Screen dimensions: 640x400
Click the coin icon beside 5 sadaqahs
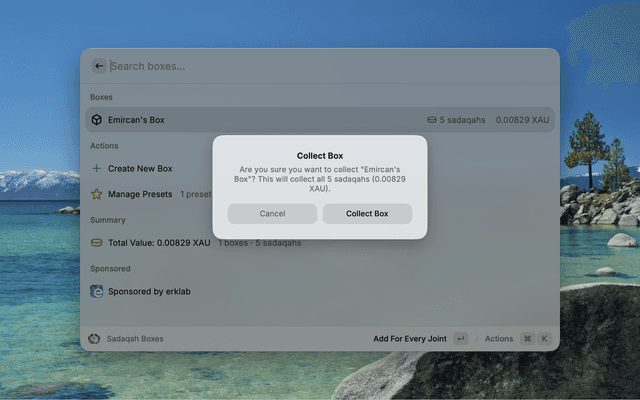tap(431, 120)
